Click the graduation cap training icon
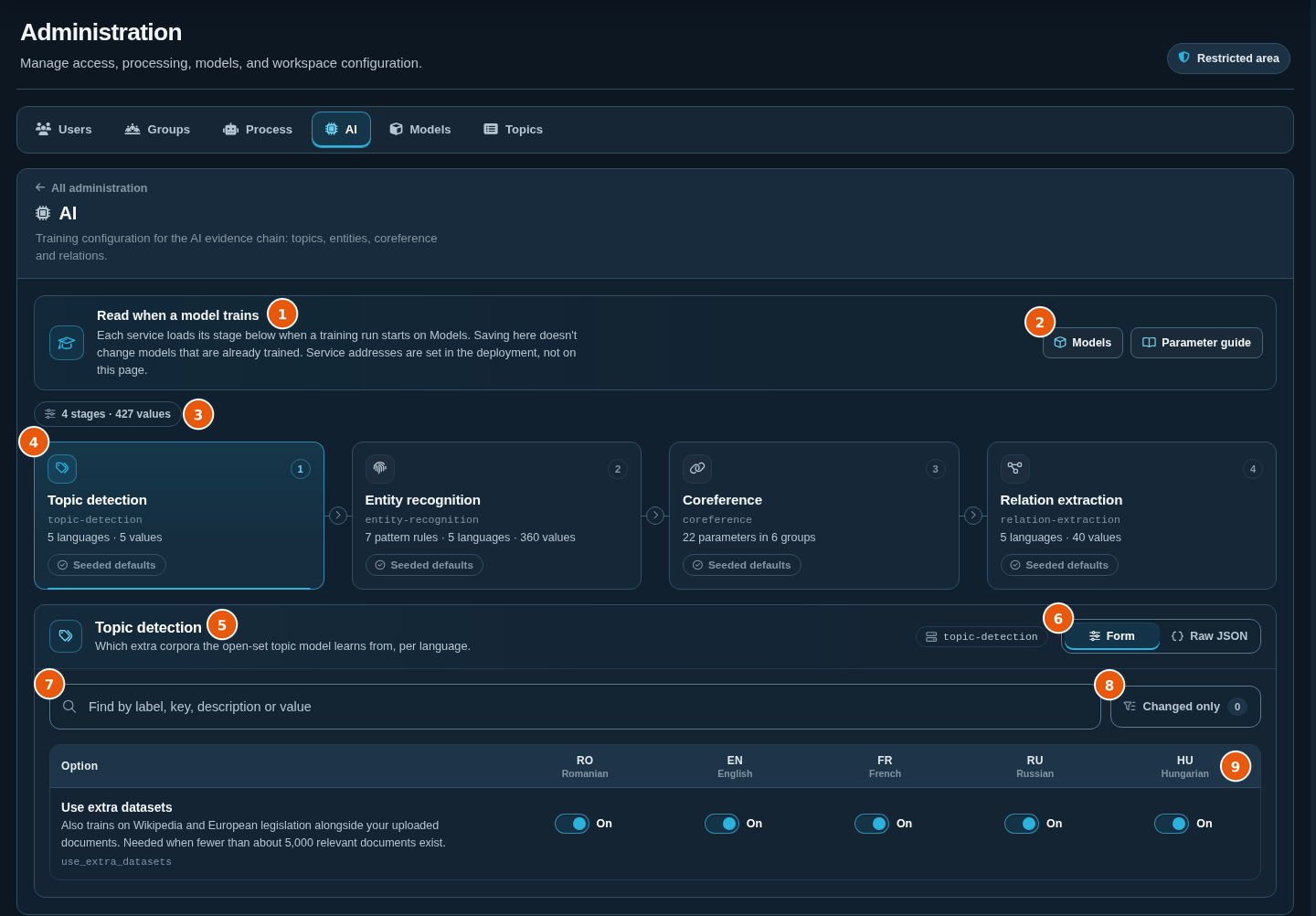 (67, 343)
